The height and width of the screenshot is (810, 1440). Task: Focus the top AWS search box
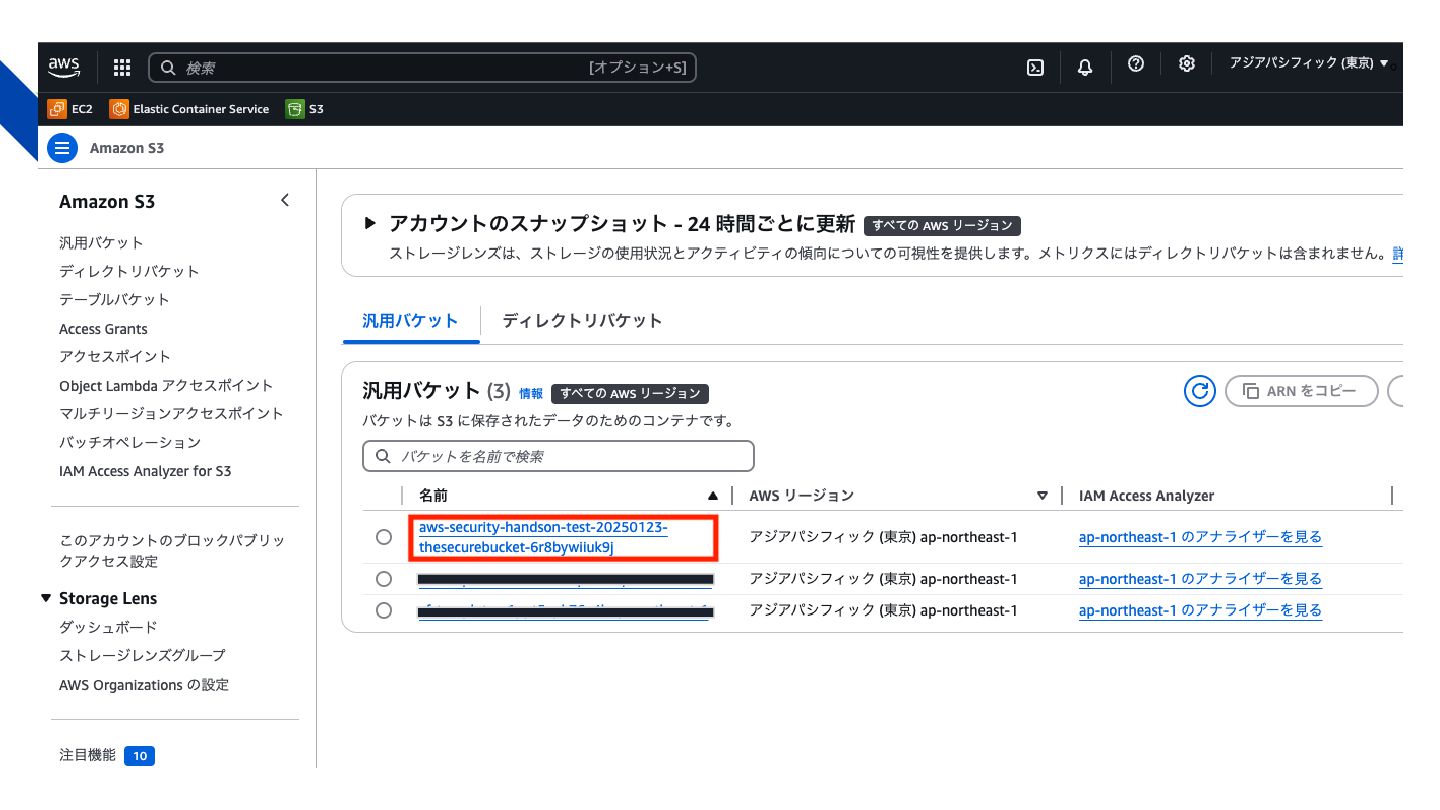422,67
